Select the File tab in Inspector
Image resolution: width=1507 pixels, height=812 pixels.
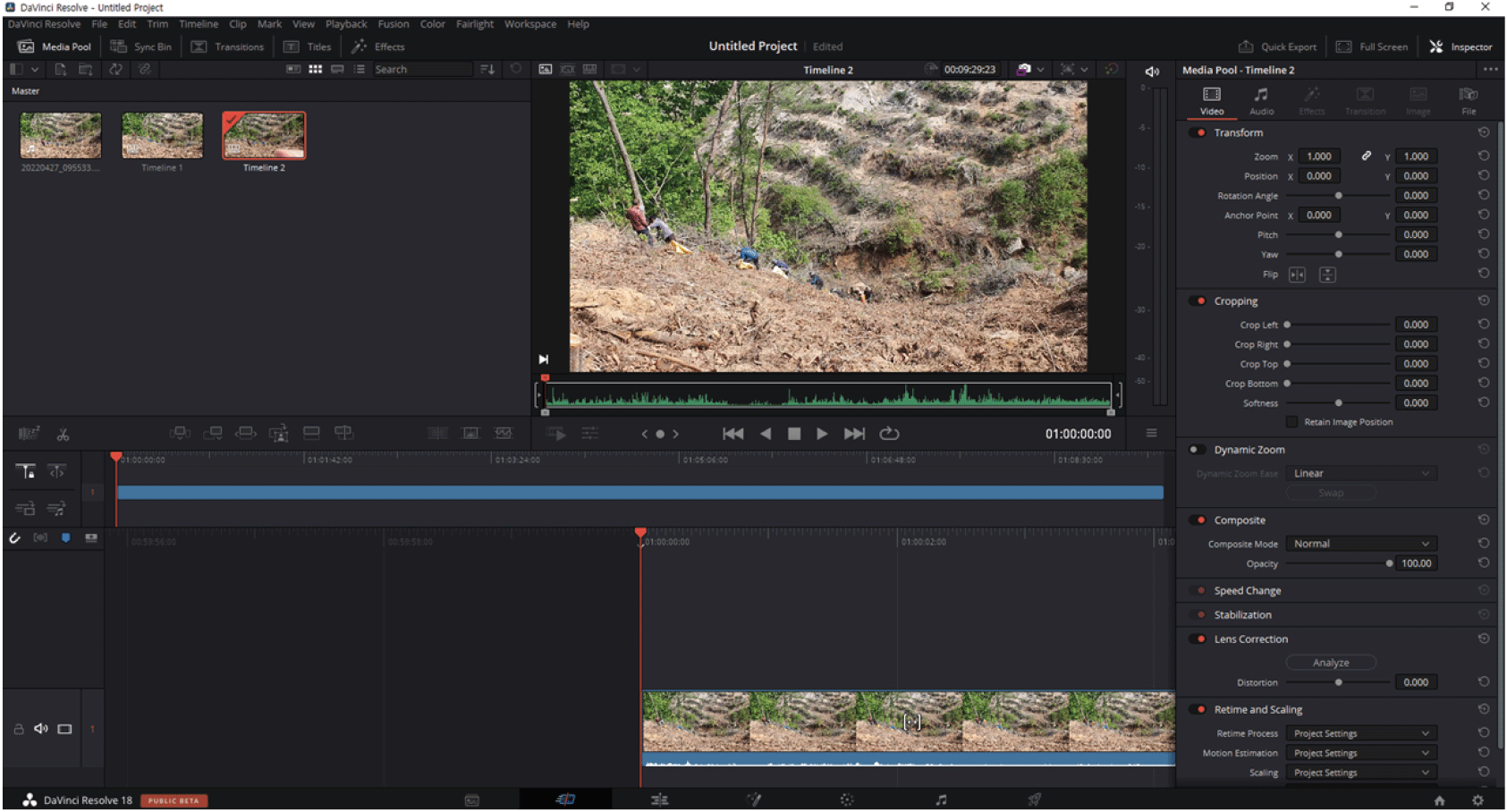click(x=1469, y=101)
